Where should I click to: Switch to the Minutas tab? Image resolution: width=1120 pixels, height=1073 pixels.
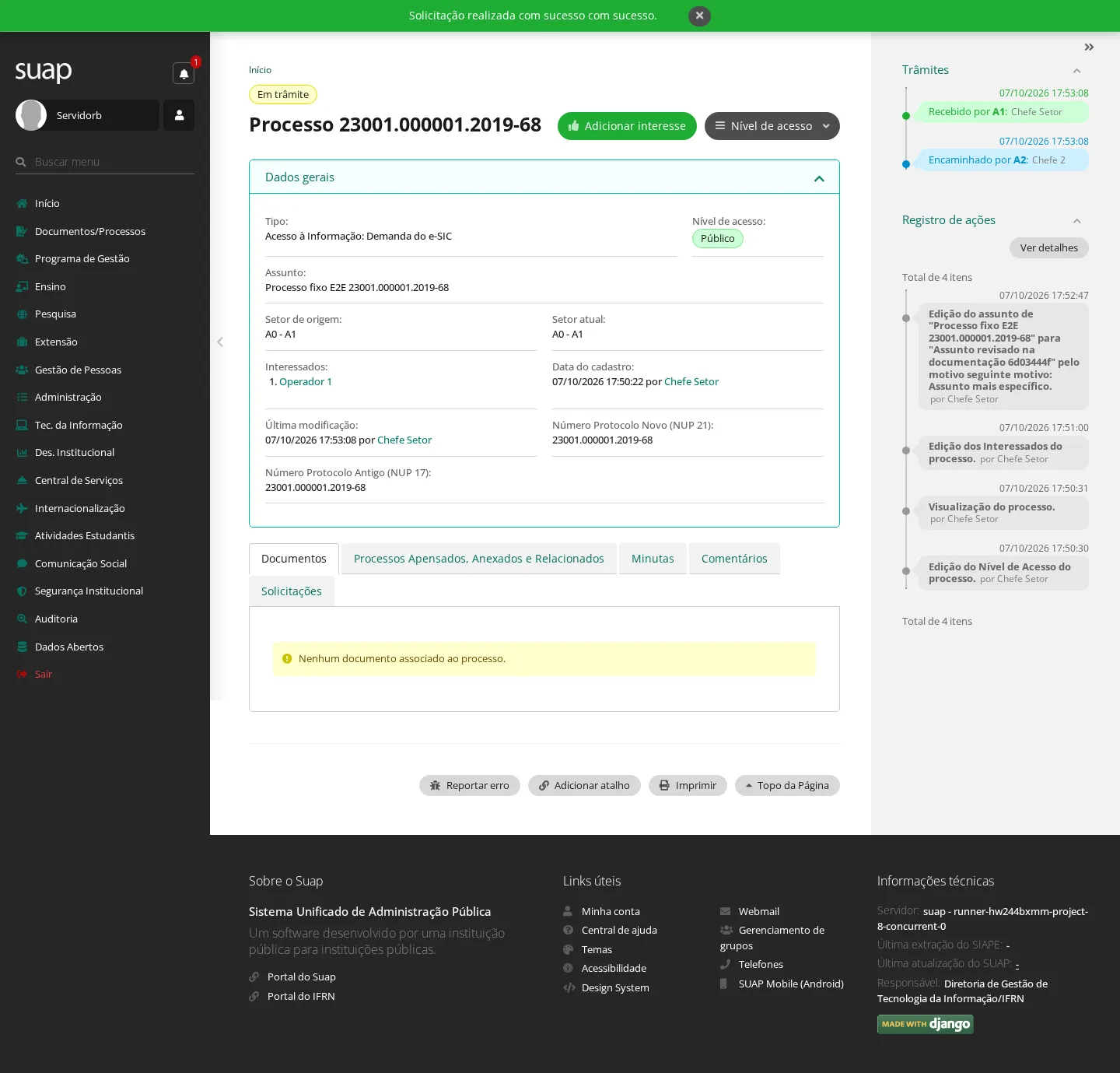653,559
